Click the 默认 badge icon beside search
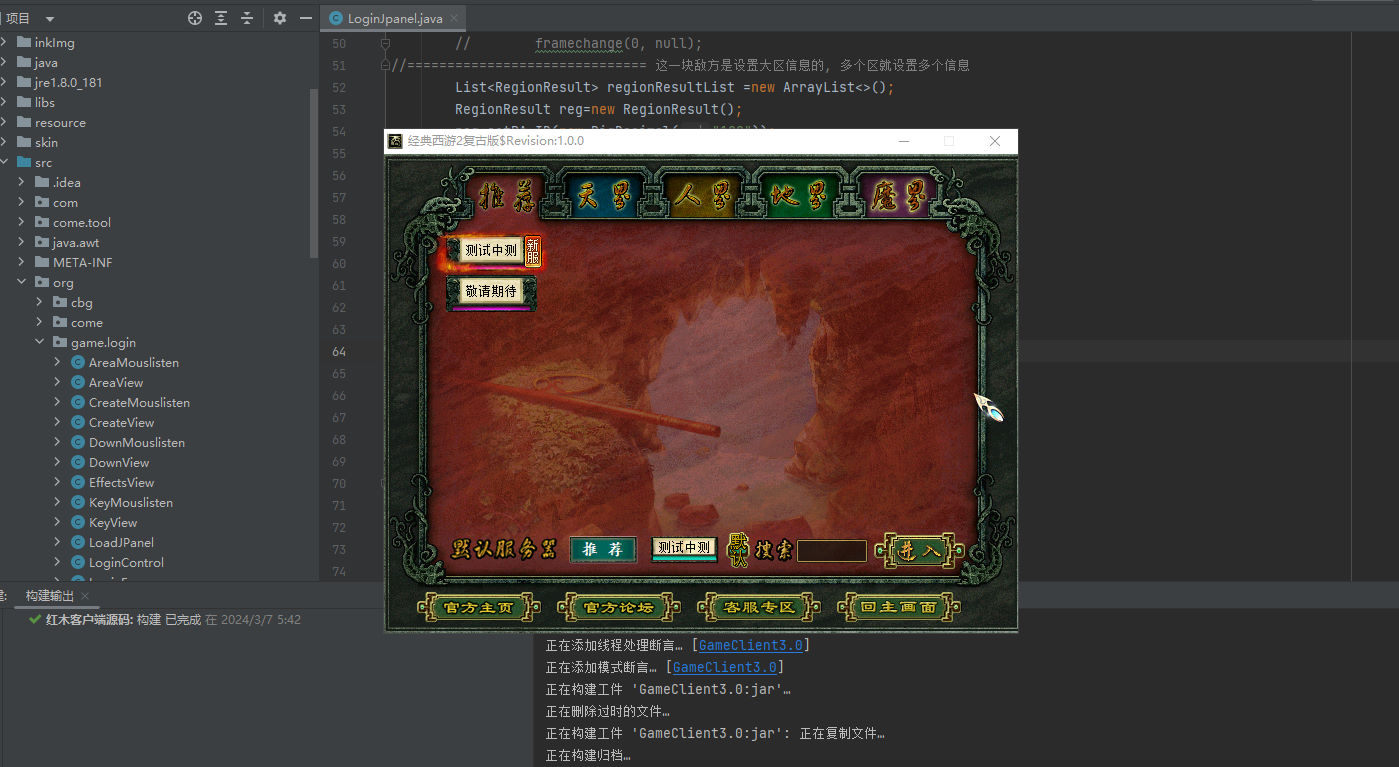The width and height of the screenshot is (1399, 767). point(738,550)
